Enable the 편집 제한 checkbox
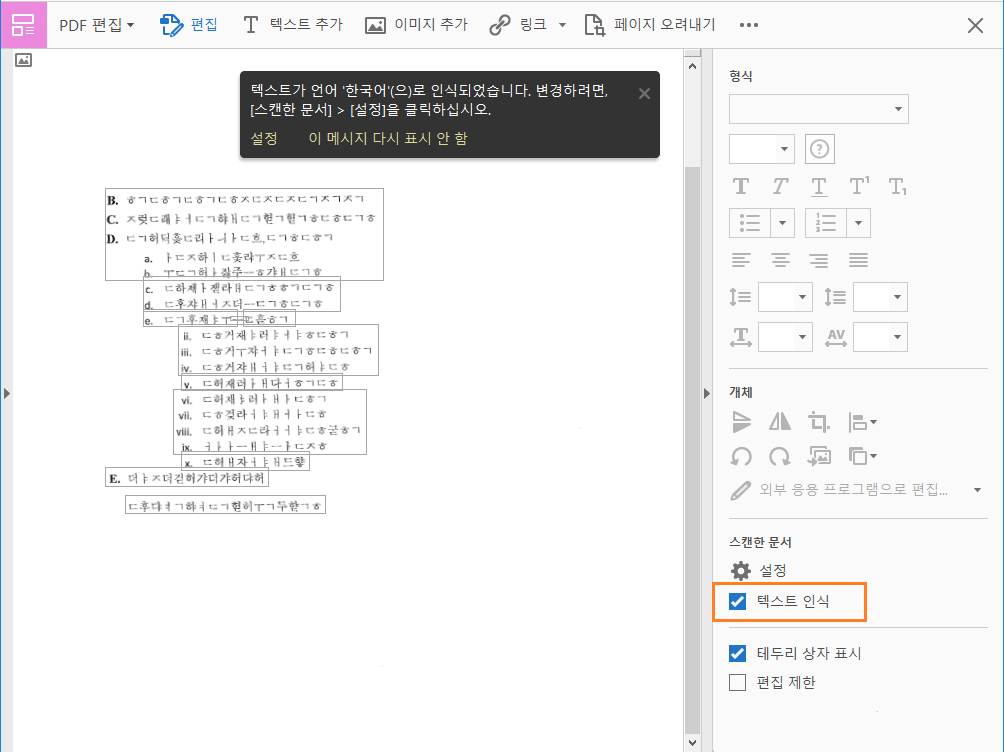 737,682
